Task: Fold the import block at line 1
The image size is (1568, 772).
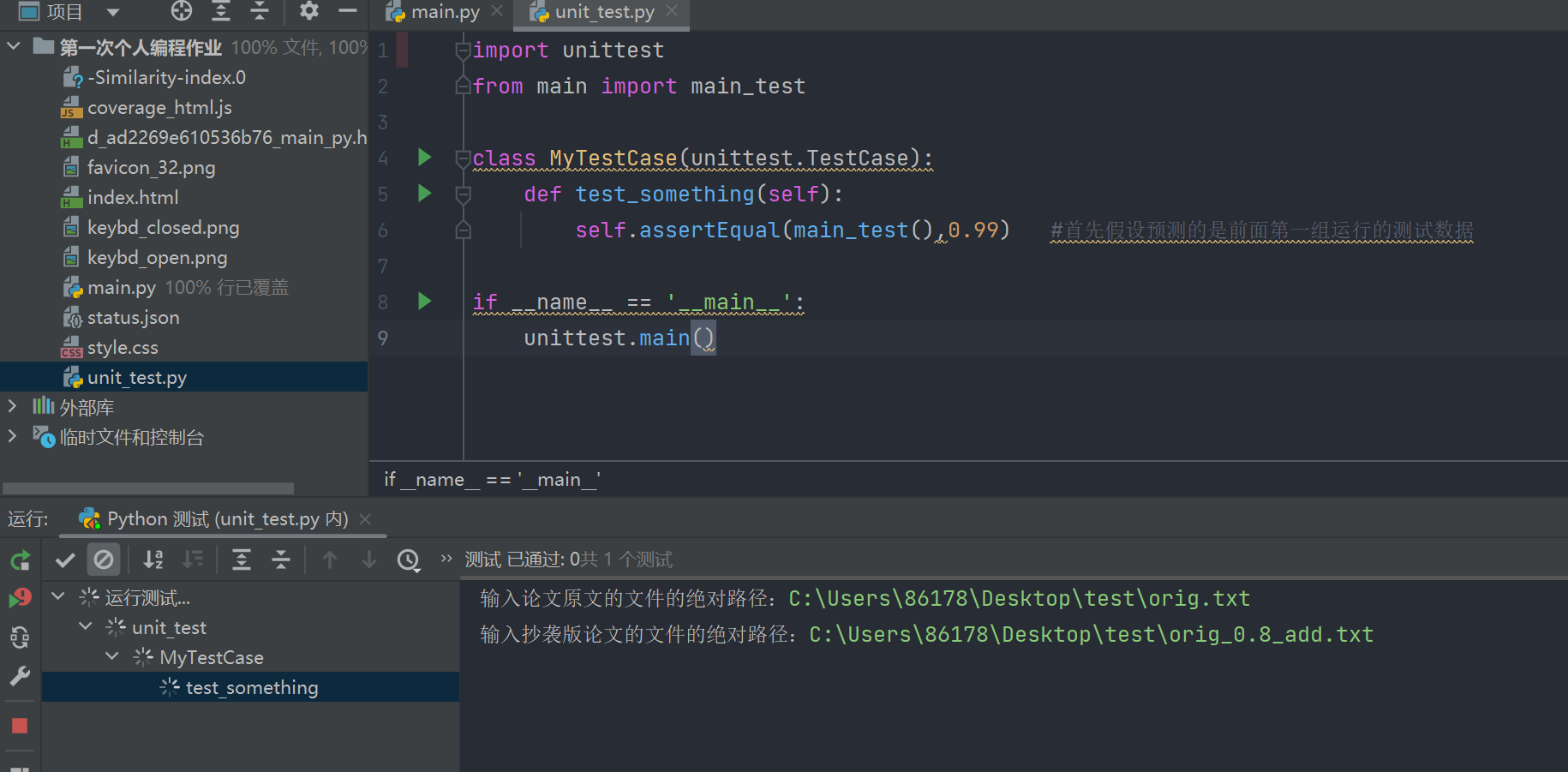Action: coord(463,51)
